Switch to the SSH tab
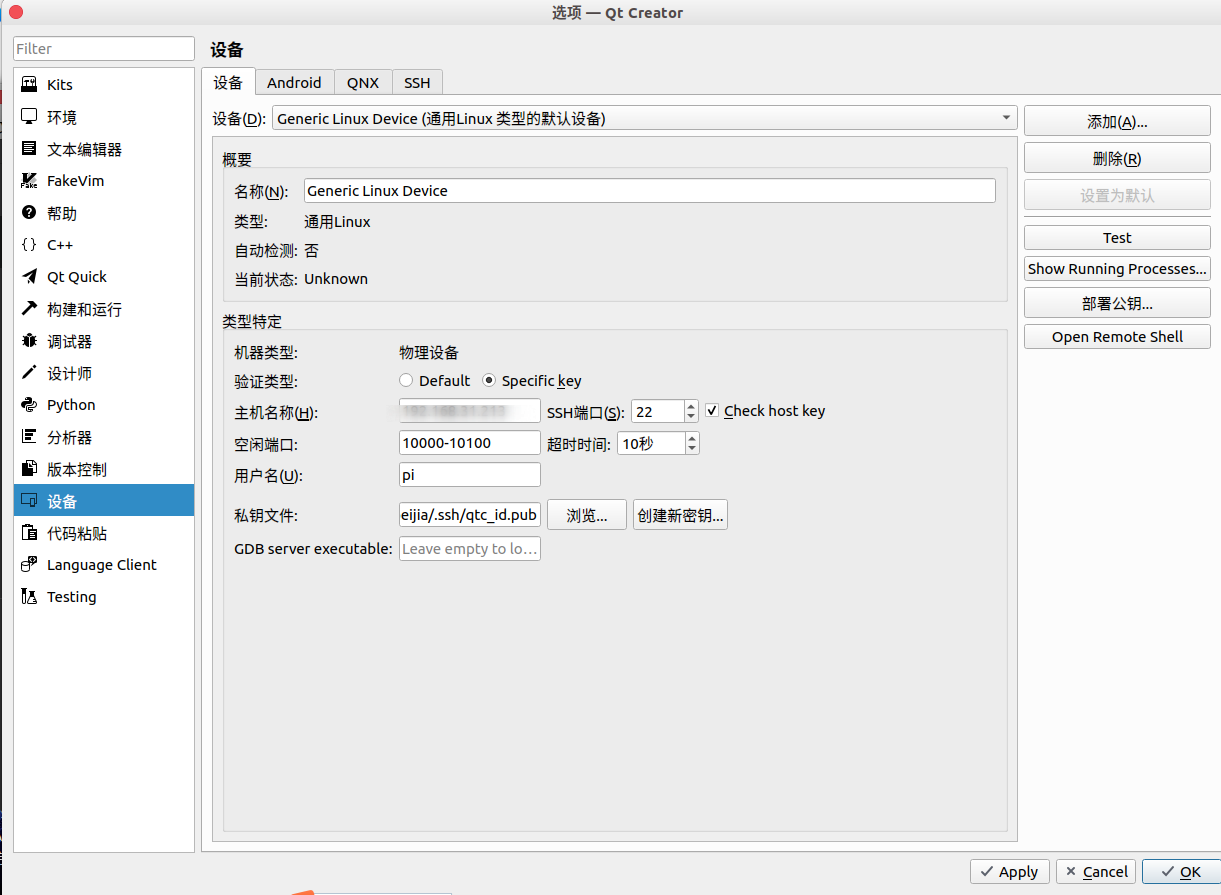 [x=417, y=82]
